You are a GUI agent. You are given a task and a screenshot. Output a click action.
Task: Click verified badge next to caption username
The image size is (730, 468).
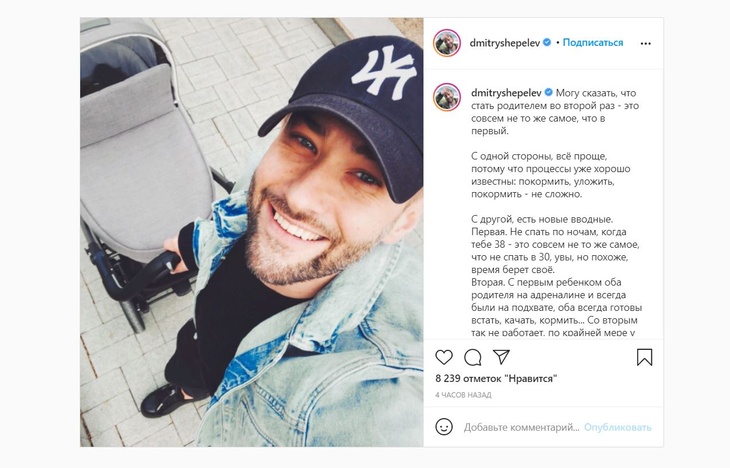548,92
